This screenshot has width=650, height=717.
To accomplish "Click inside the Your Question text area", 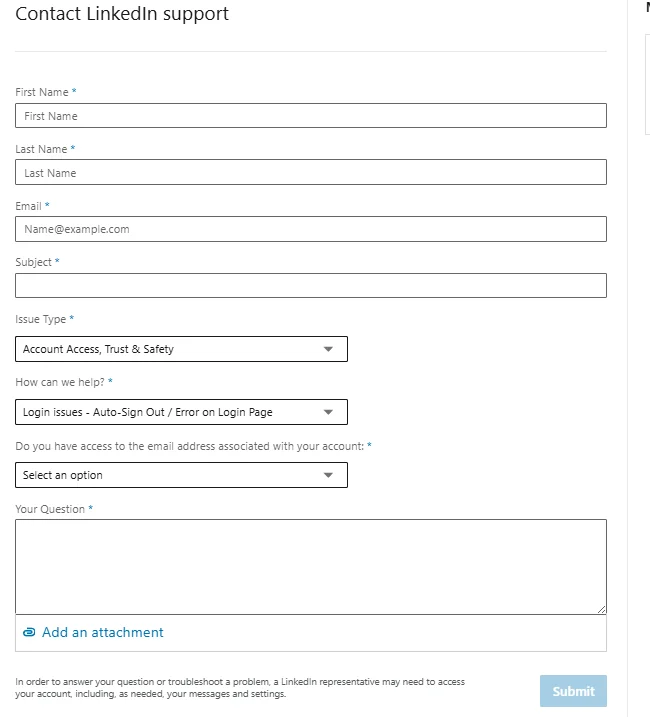I will [311, 567].
